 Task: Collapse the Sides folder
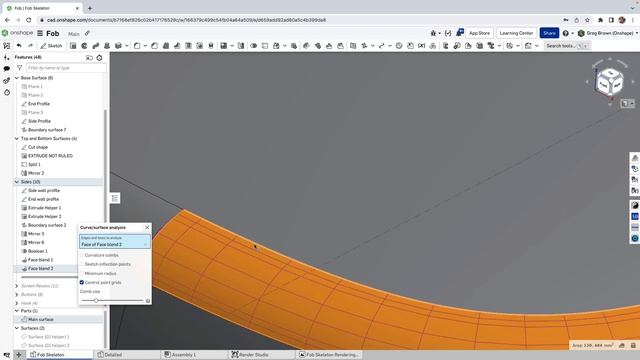coord(17,182)
